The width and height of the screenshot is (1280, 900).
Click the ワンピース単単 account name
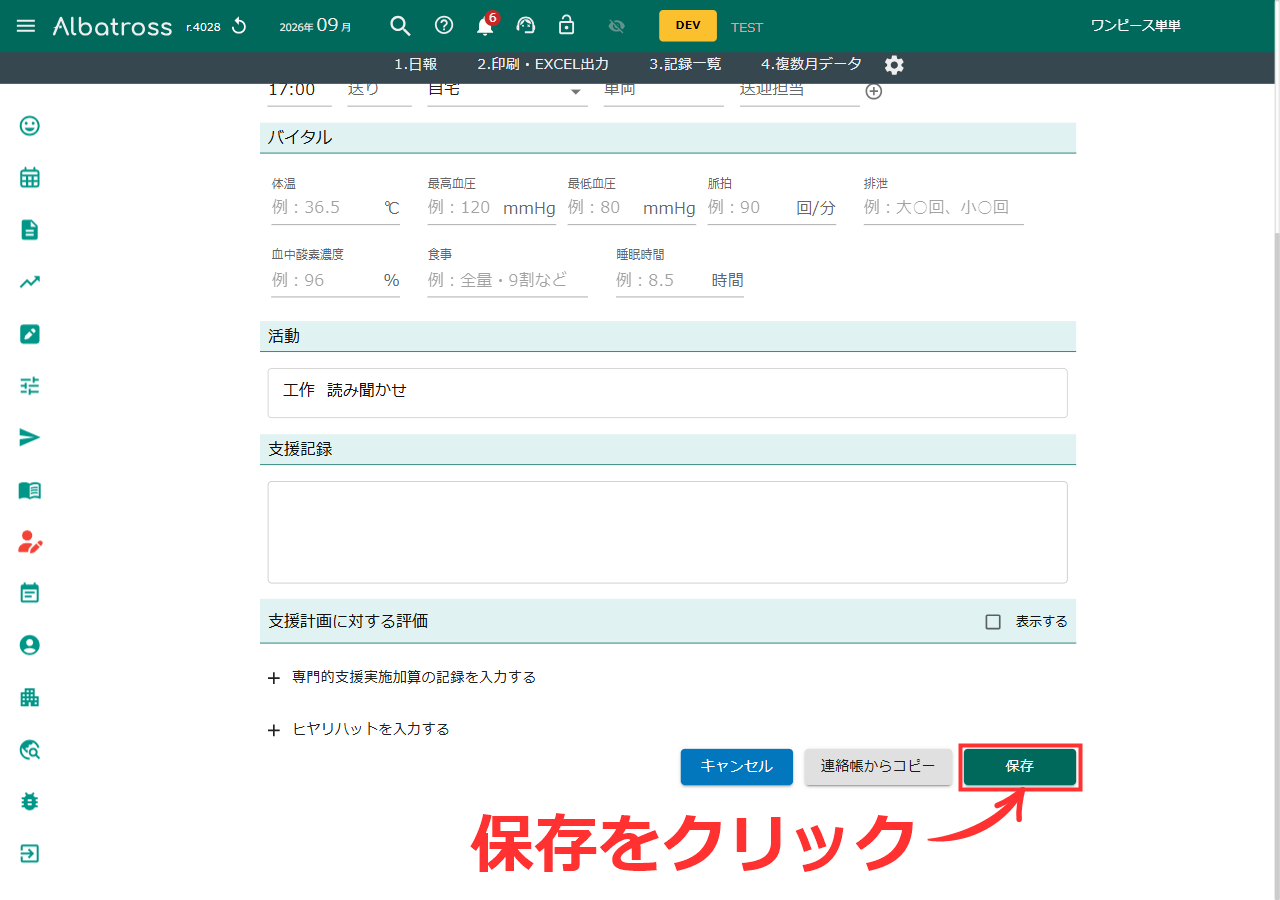point(1136,26)
